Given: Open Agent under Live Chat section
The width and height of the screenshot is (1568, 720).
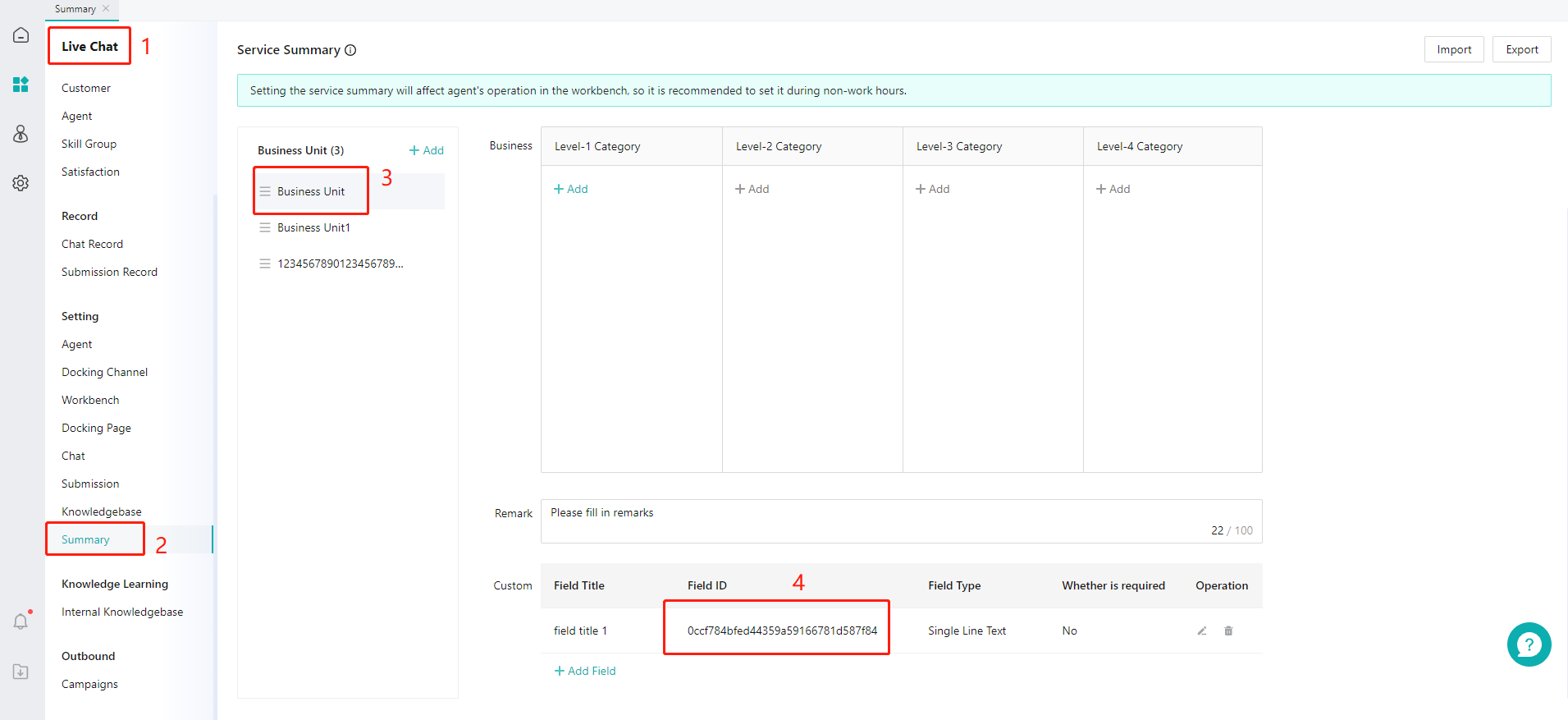Looking at the screenshot, I should coord(76,116).
